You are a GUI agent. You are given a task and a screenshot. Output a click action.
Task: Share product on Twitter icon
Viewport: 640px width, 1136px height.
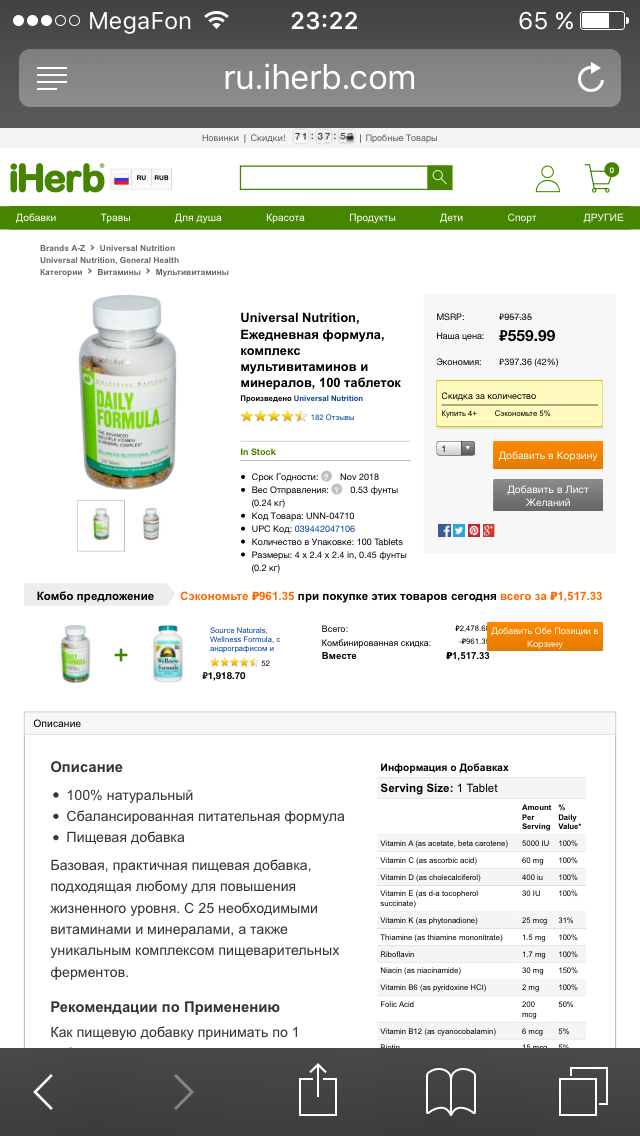(x=459, y=530)
